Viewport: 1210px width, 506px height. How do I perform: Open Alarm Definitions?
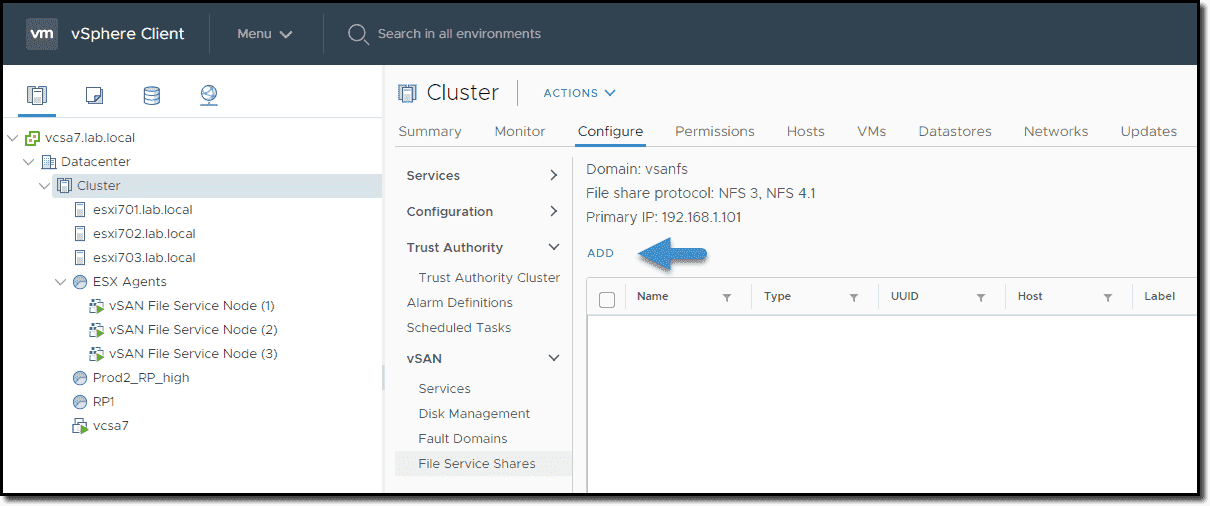(460, 303)
